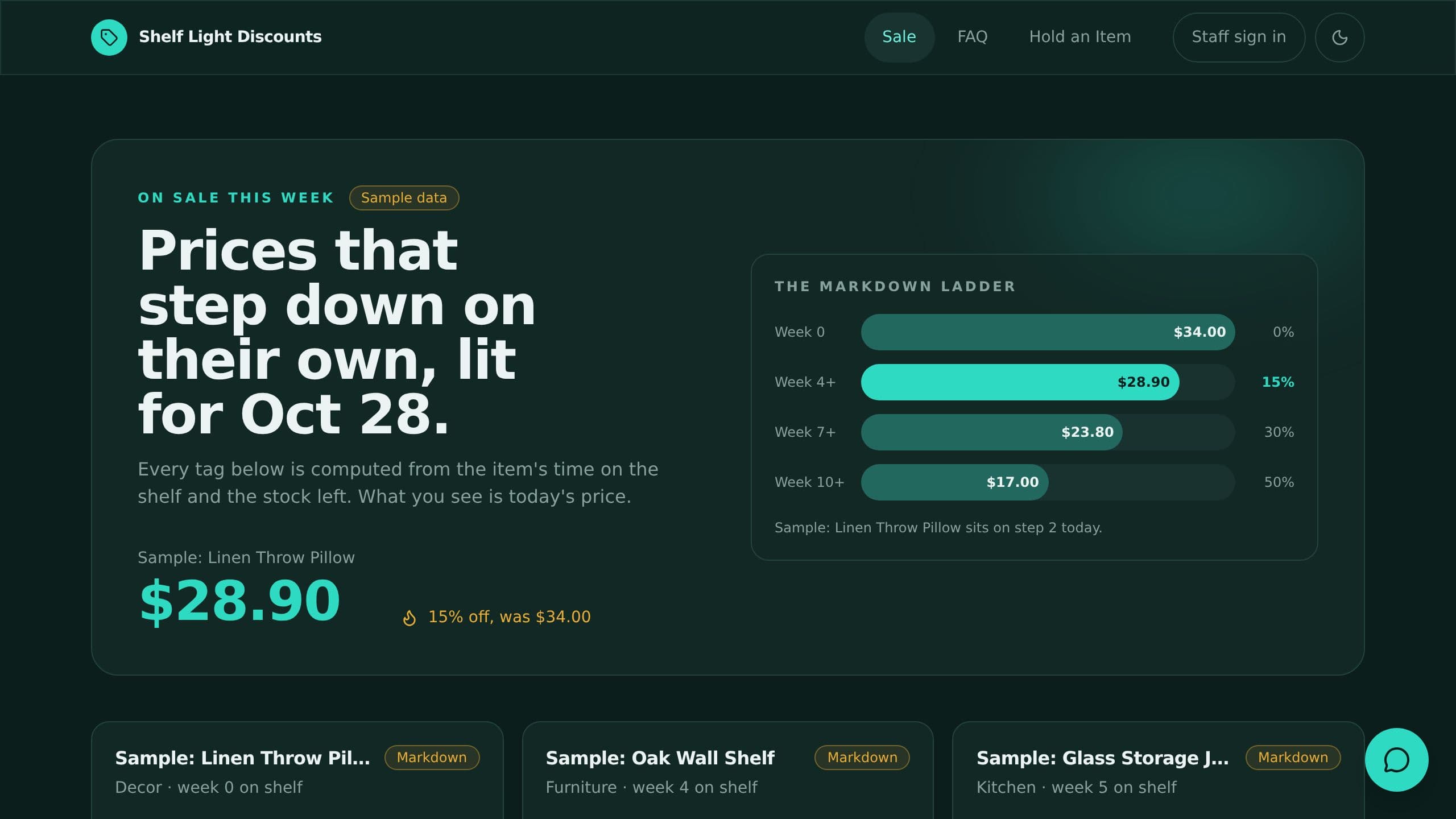Toggle dark mode with the moon icon
This screenshot has height=819, width=1456.
[1339, 37]
